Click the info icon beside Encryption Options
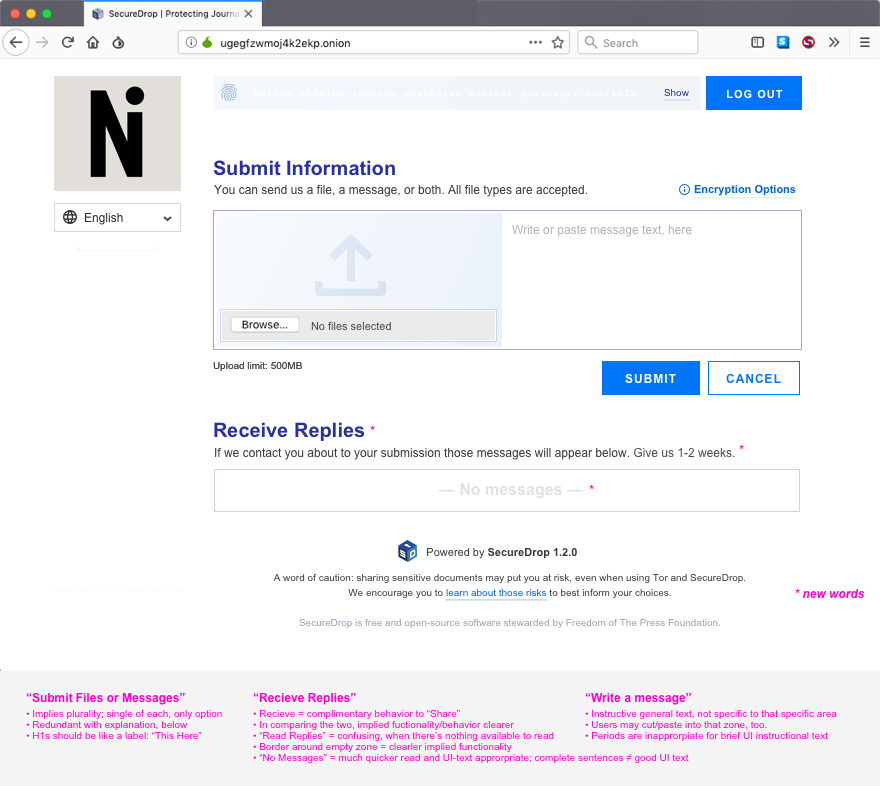 pos(684,190)
